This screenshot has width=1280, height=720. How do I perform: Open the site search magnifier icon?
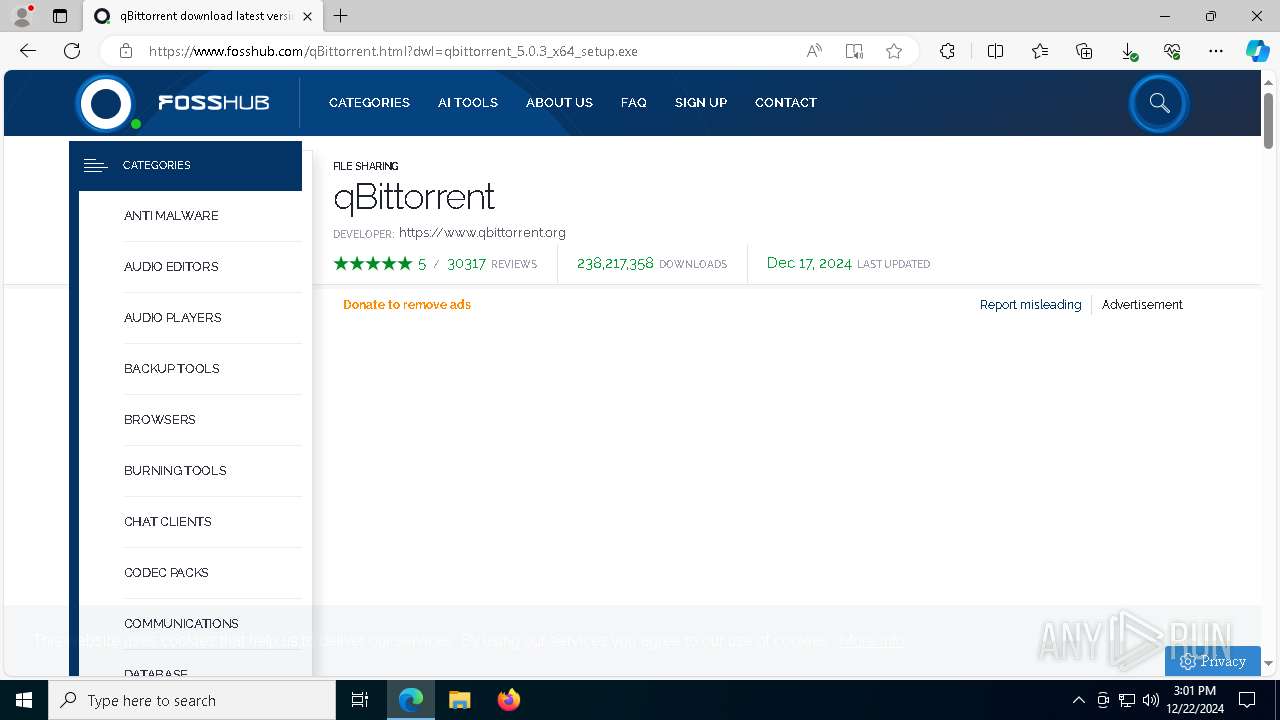[x=1159, y=103]
